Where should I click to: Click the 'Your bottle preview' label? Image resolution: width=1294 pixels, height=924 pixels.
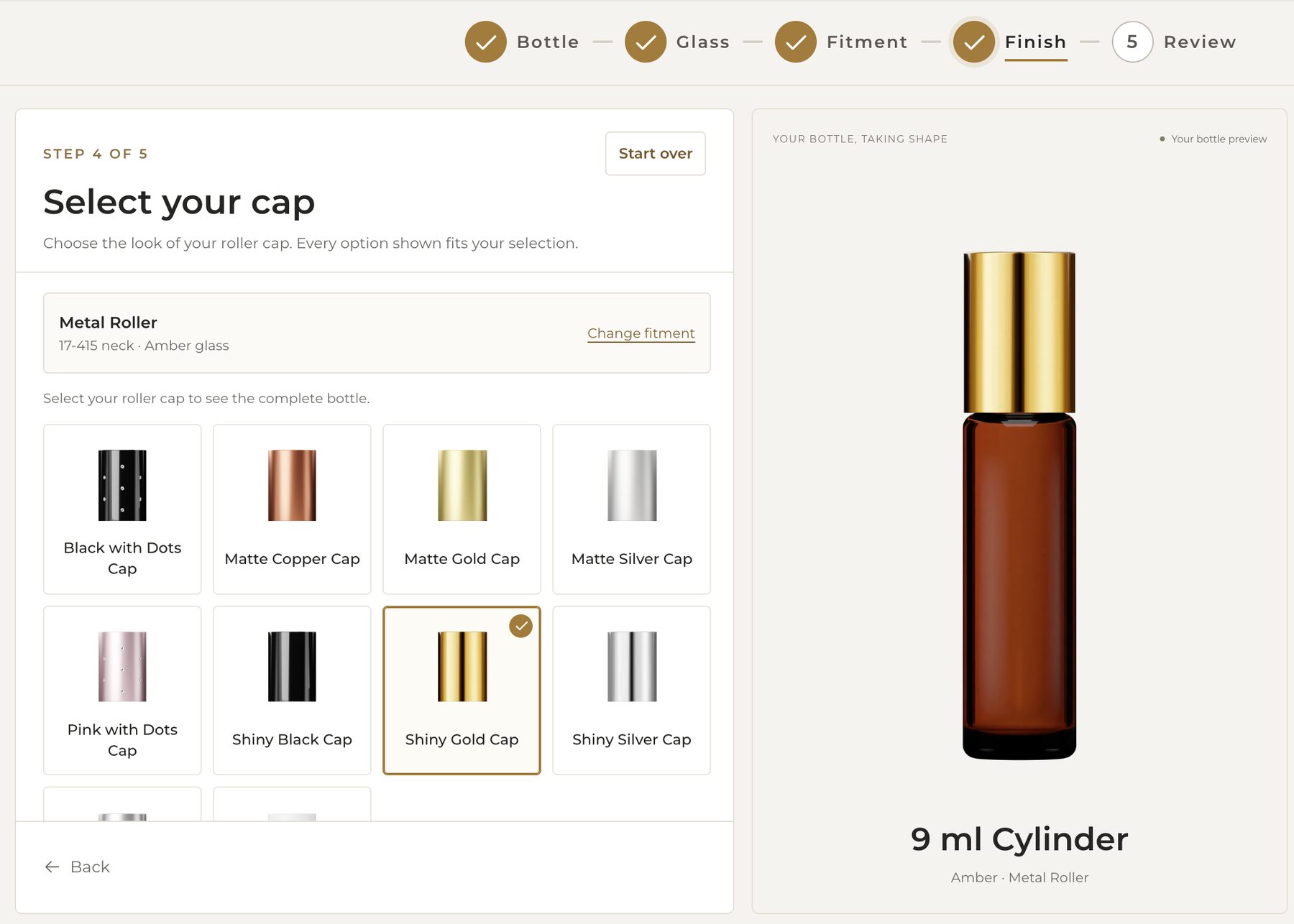(x=1219, y=139)
